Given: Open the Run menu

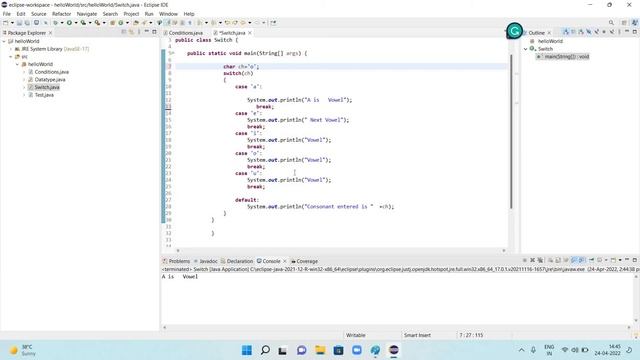Looking at the screenshot, I should (x=149, y=14).
